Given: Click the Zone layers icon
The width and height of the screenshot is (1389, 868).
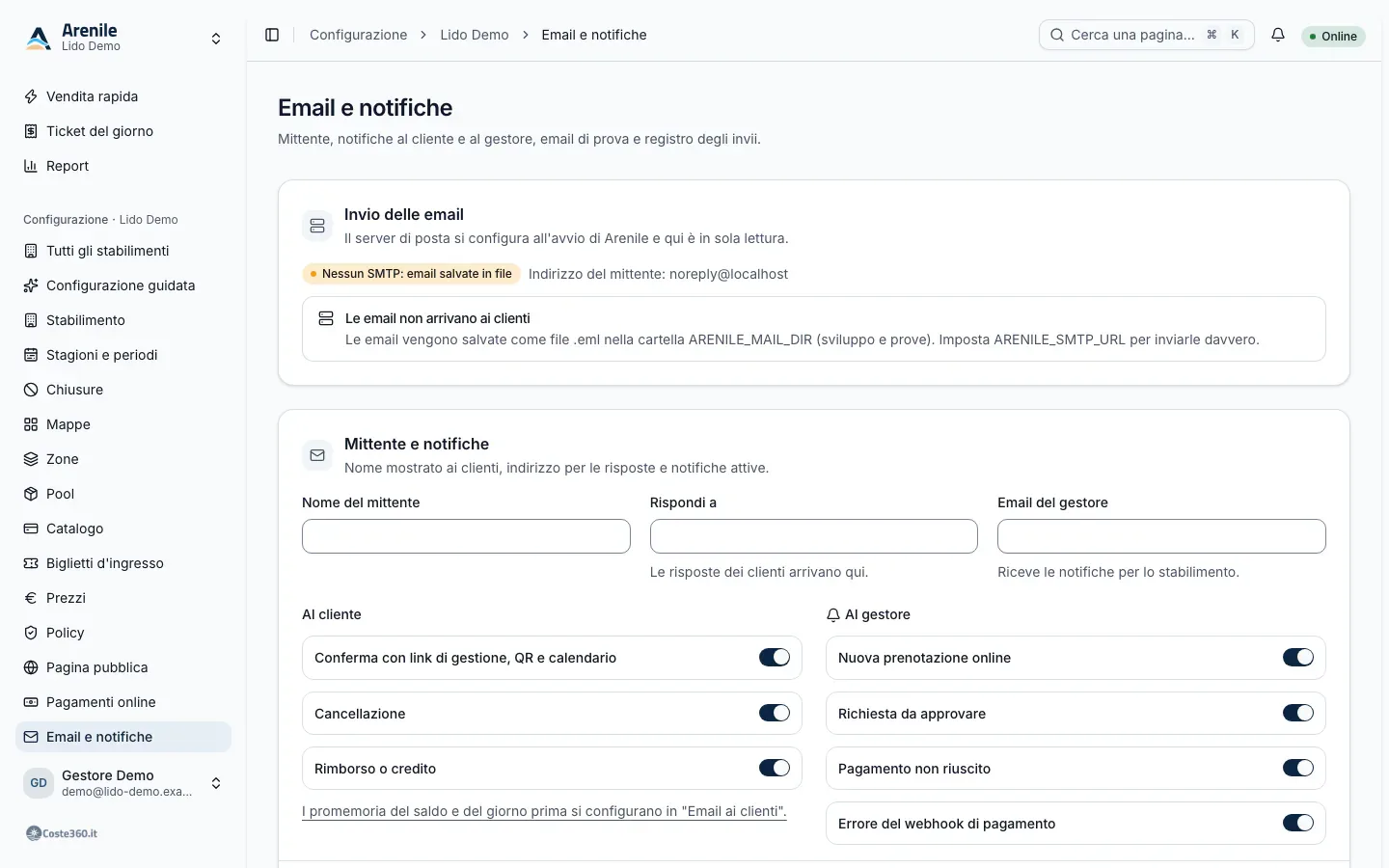Looking at the screenshot, I should pyautogui.click(x=31, y=459).
